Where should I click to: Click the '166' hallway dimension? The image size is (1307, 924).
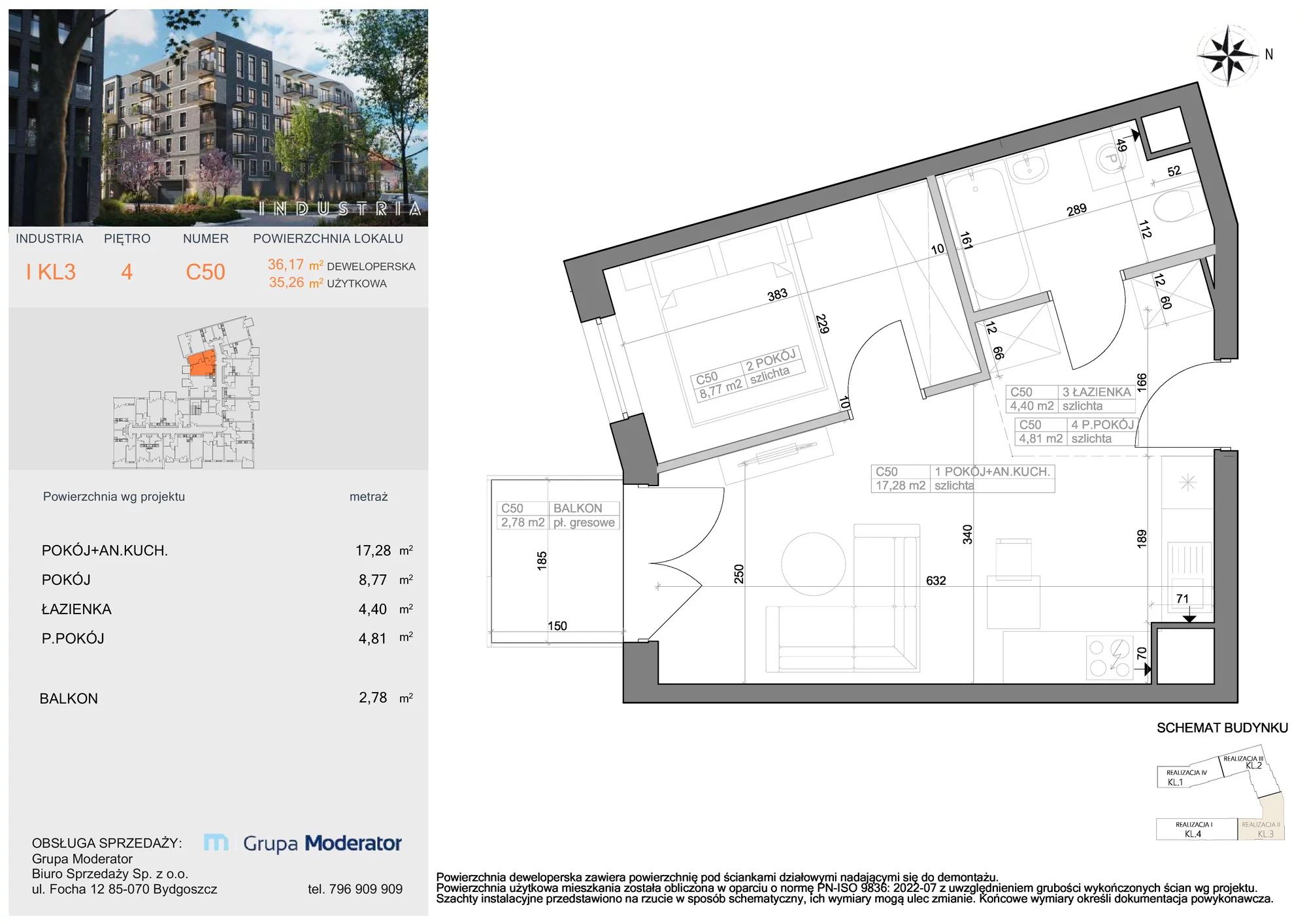tap(1142, 382)
